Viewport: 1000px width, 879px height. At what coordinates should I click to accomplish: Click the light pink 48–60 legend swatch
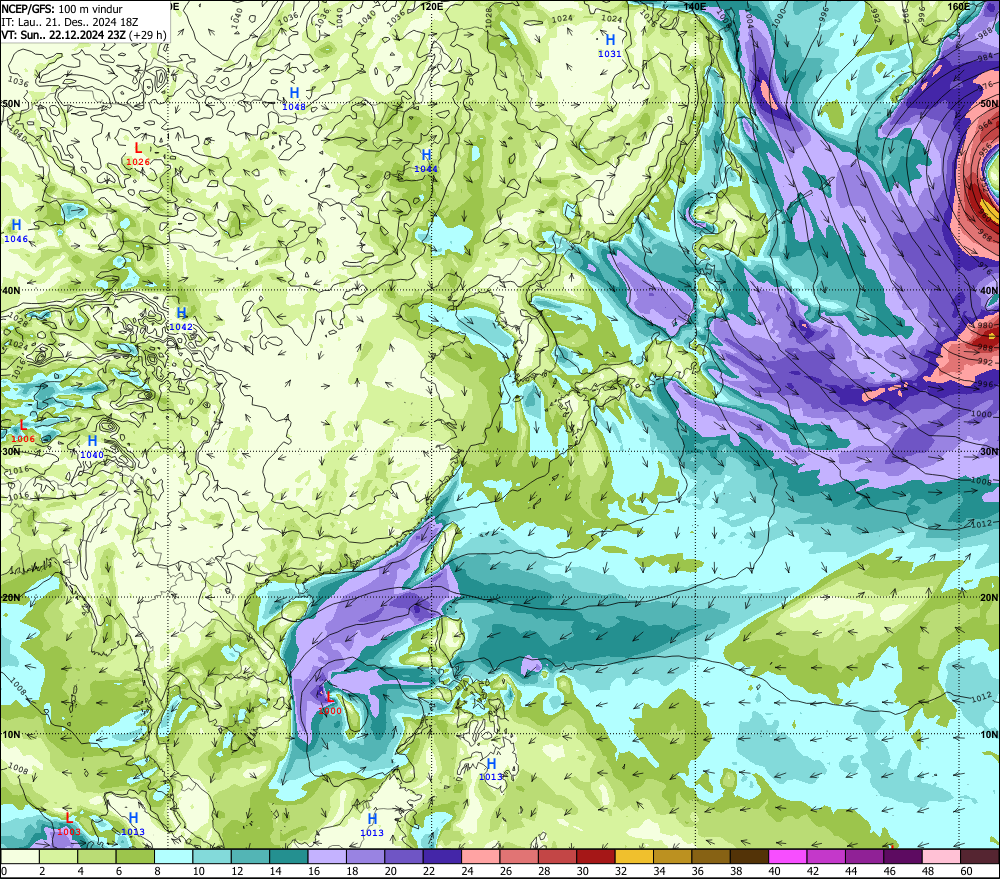tap(941, 857)
